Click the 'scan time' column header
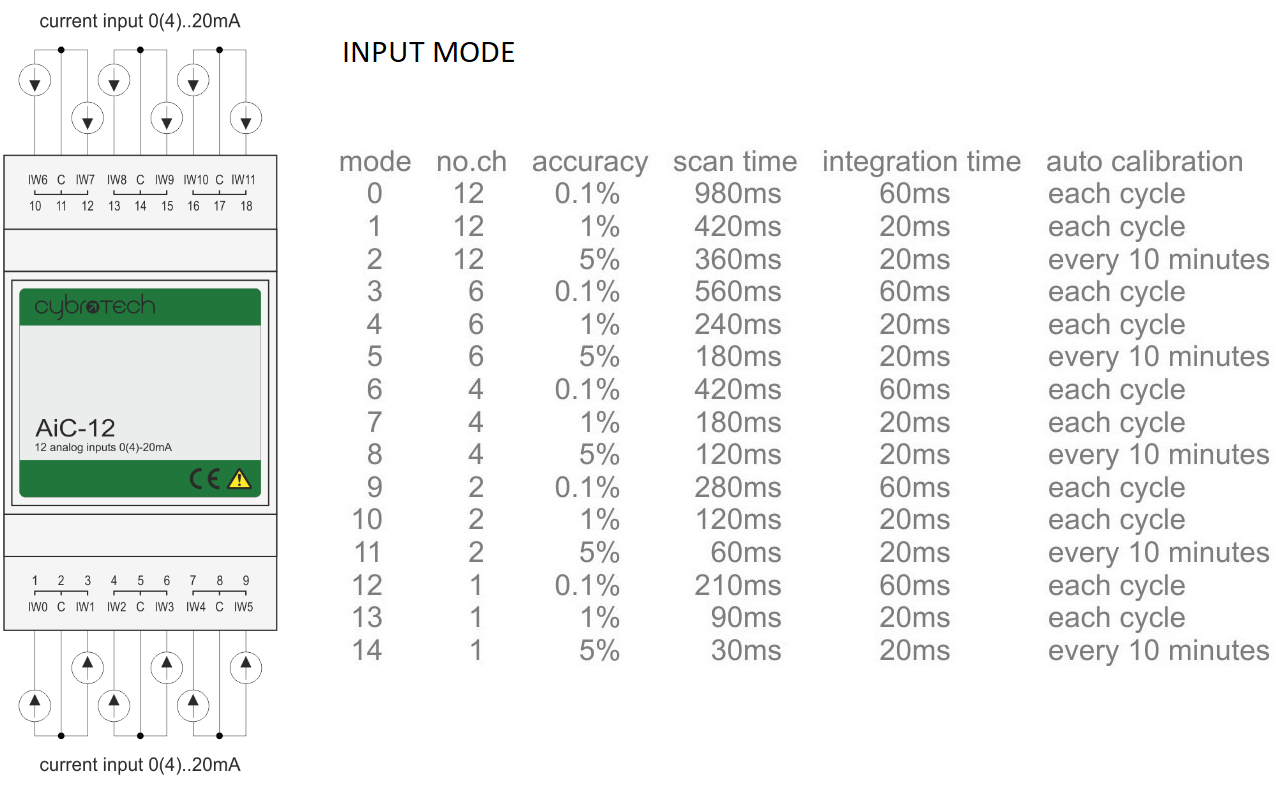Screen dimensions: 1284x792 pos(735,162)
